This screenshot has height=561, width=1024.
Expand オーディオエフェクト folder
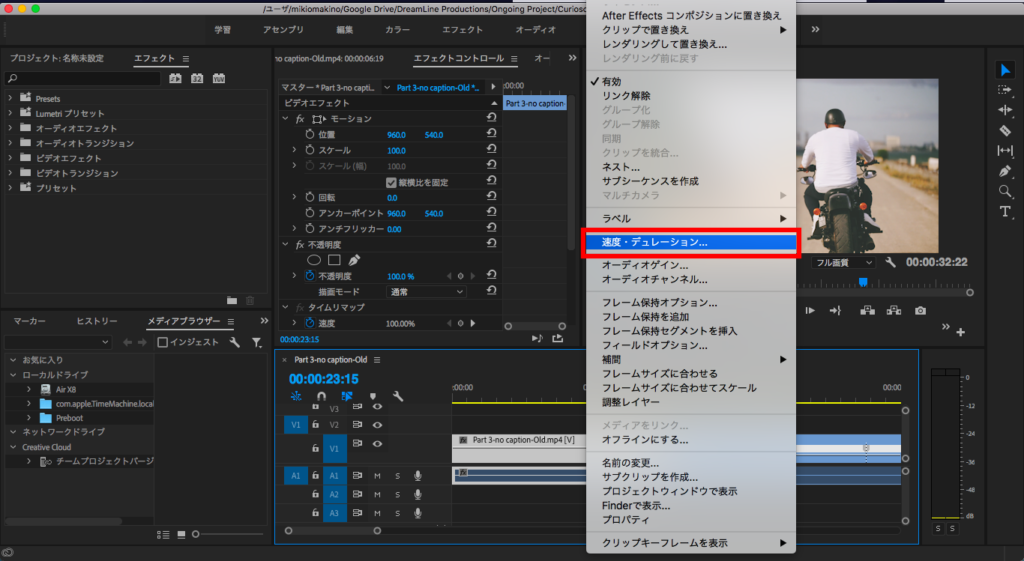click(10, 128)
